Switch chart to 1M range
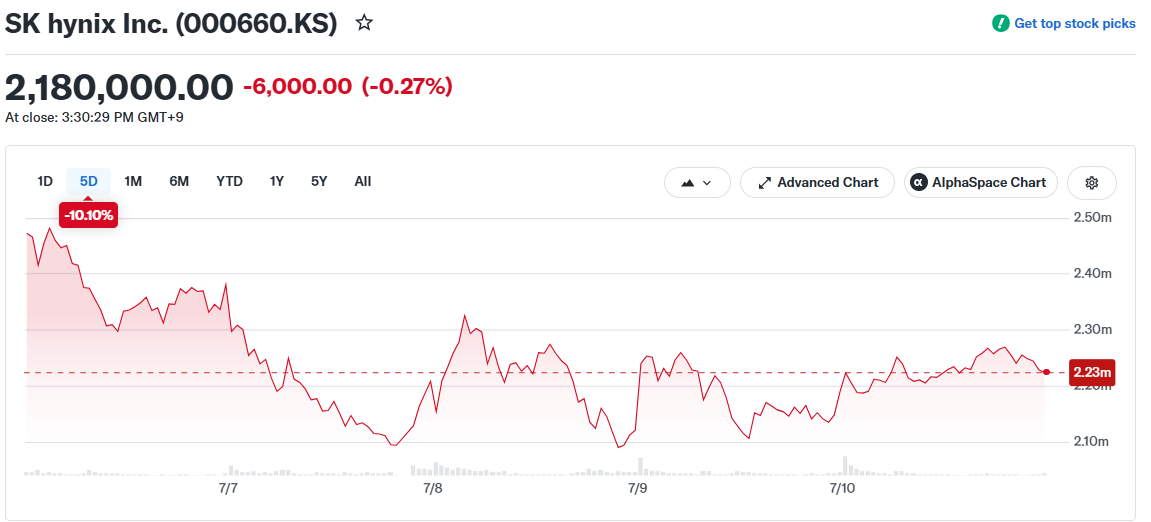Viewport: 1151px width, 522px height. point(133,181)
